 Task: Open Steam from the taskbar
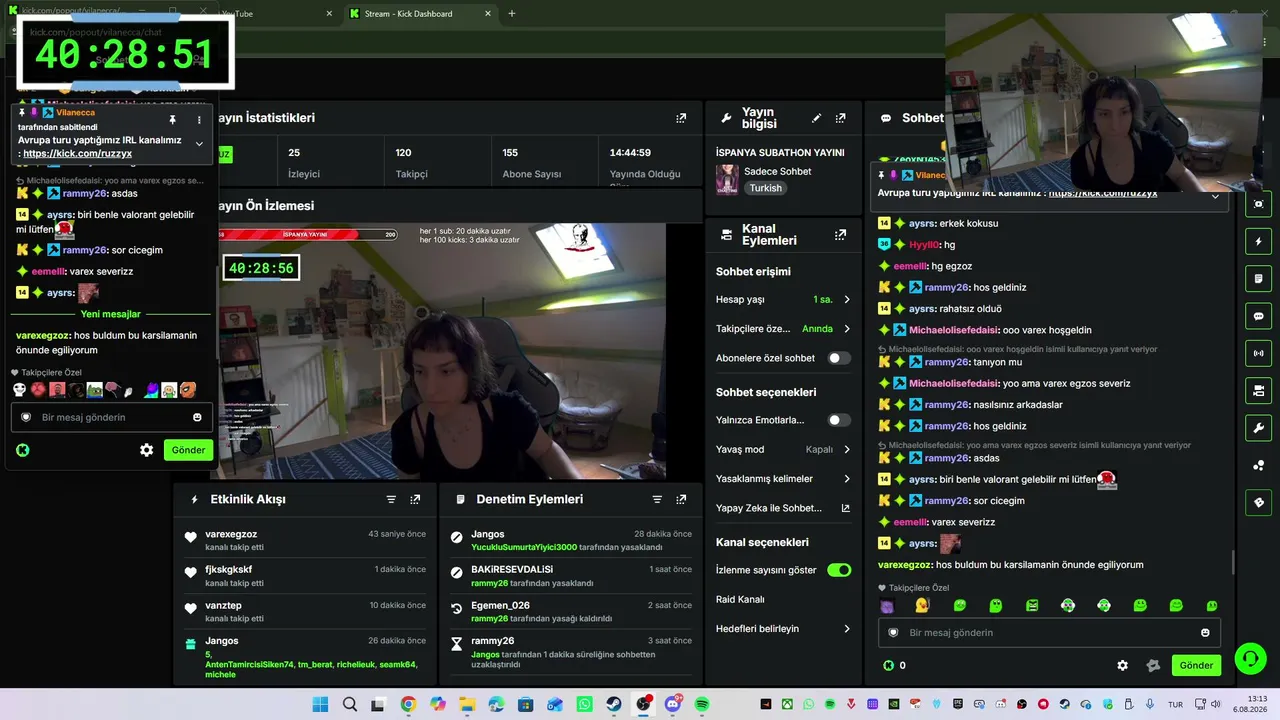click(614, 705)
